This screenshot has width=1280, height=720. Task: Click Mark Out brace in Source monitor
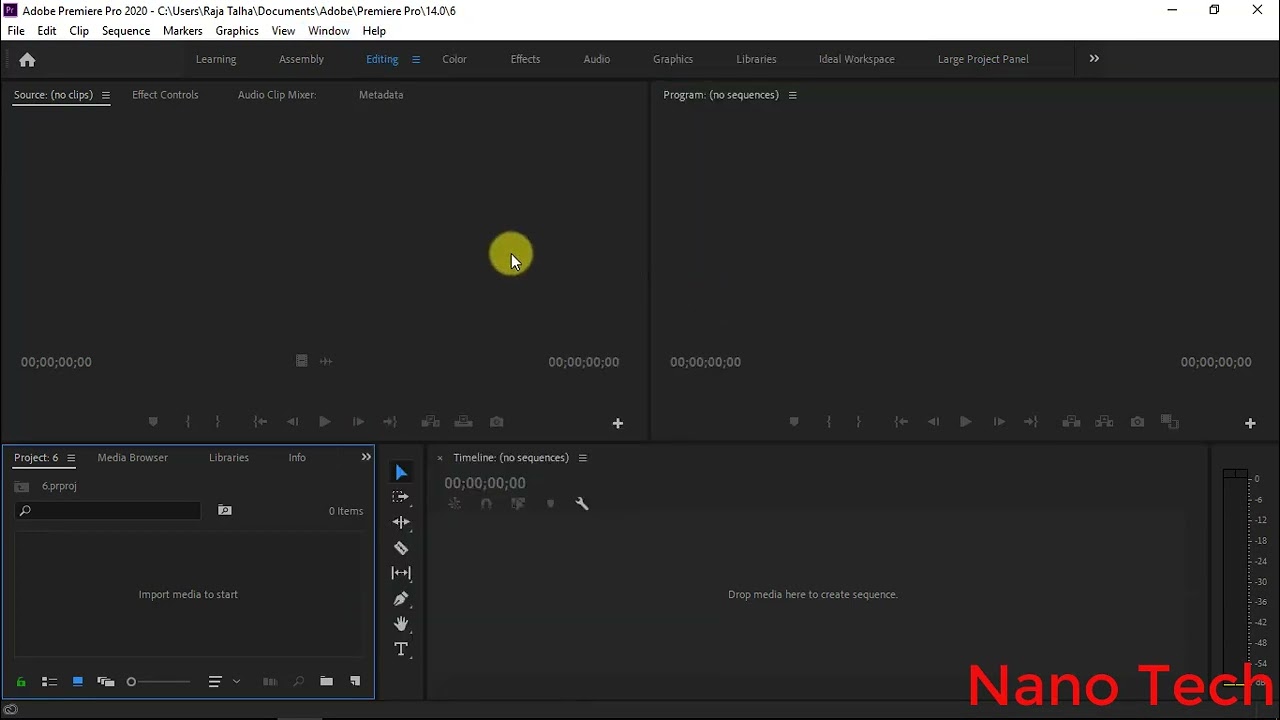(217, 422)
